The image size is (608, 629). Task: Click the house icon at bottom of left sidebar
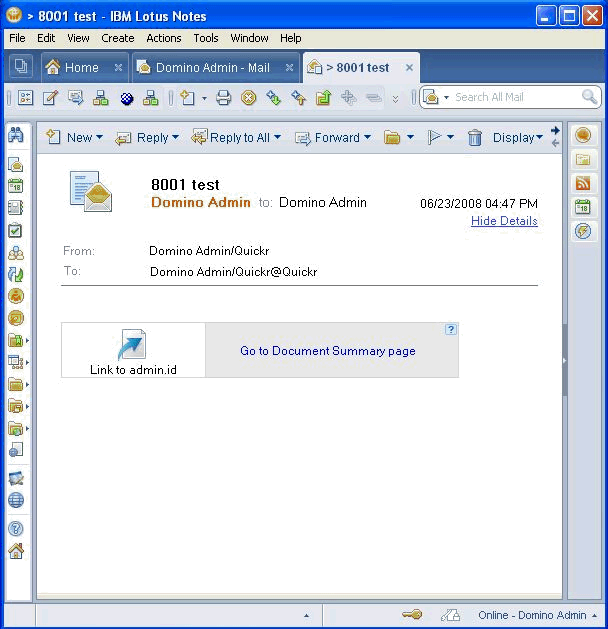(16, 551)
